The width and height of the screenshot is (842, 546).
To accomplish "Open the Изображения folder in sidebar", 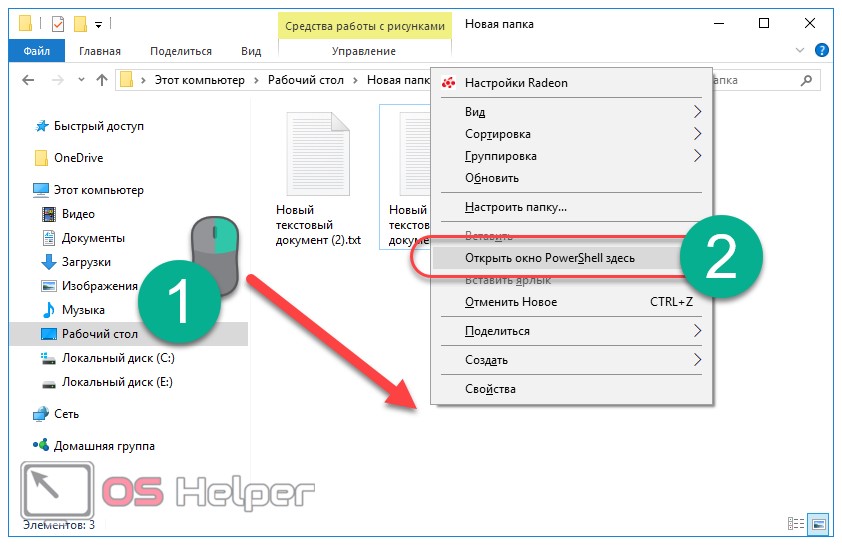I will pos(99,286).
